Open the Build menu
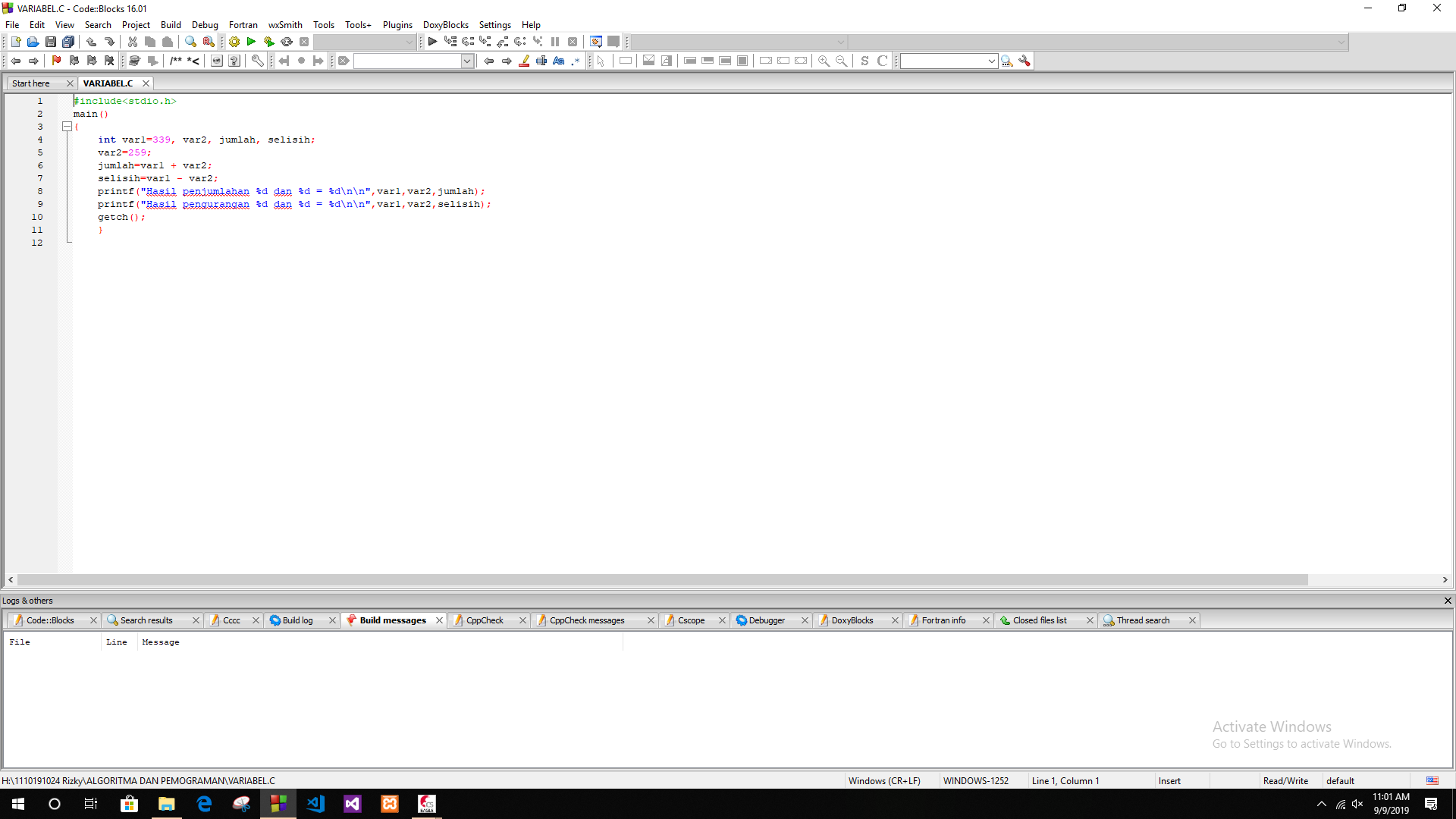This screenshot has width=1456, height=819. coord(171,25)
